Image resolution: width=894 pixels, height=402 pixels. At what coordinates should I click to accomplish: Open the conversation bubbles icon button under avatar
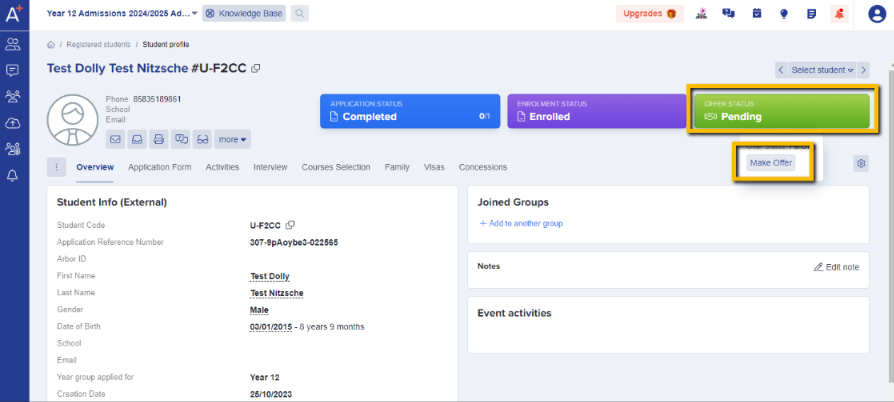pos(181,139)
